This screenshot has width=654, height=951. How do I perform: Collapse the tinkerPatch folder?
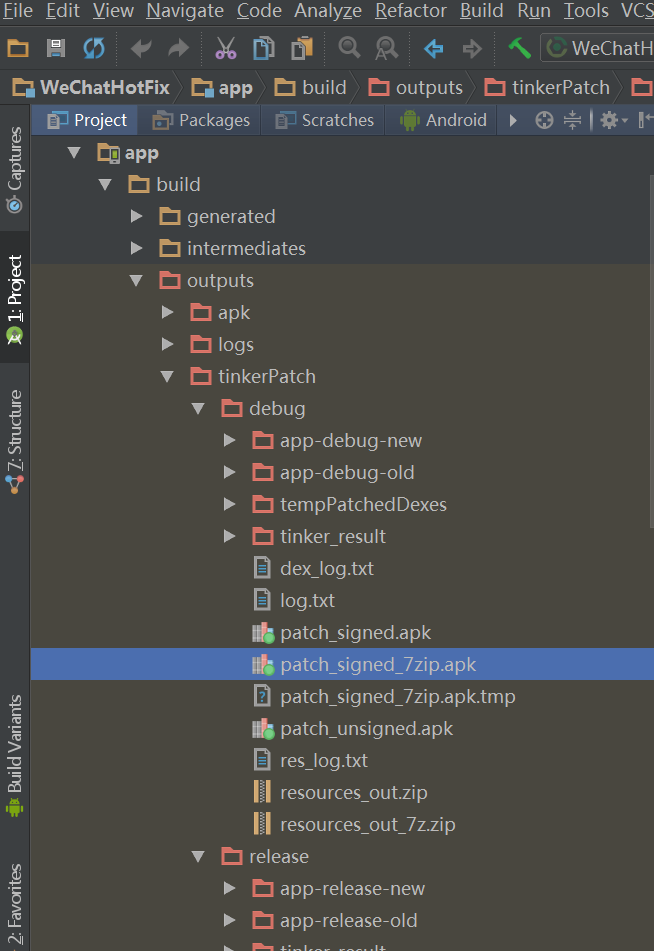pyautogui.click(x=167, y=377)
